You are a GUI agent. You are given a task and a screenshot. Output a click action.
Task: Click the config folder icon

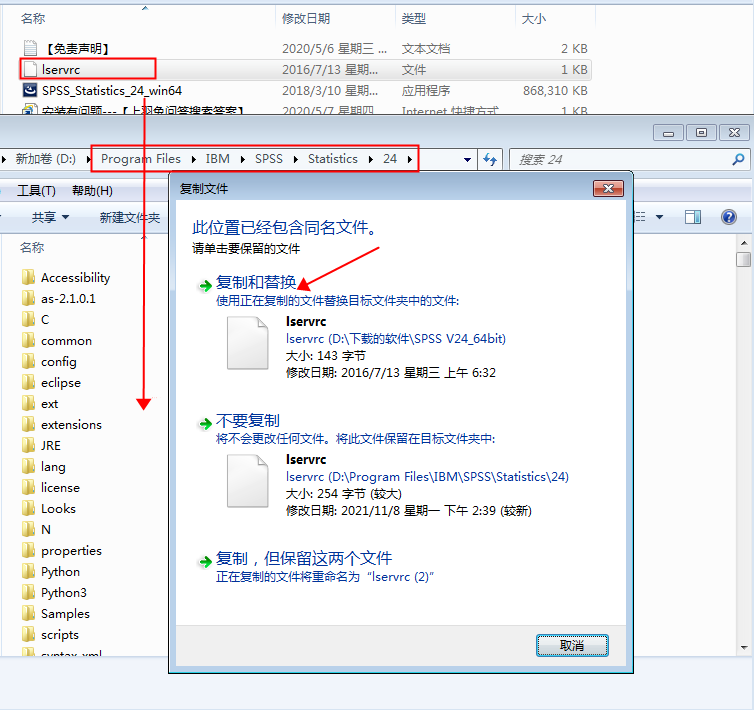tap(28, 361)
